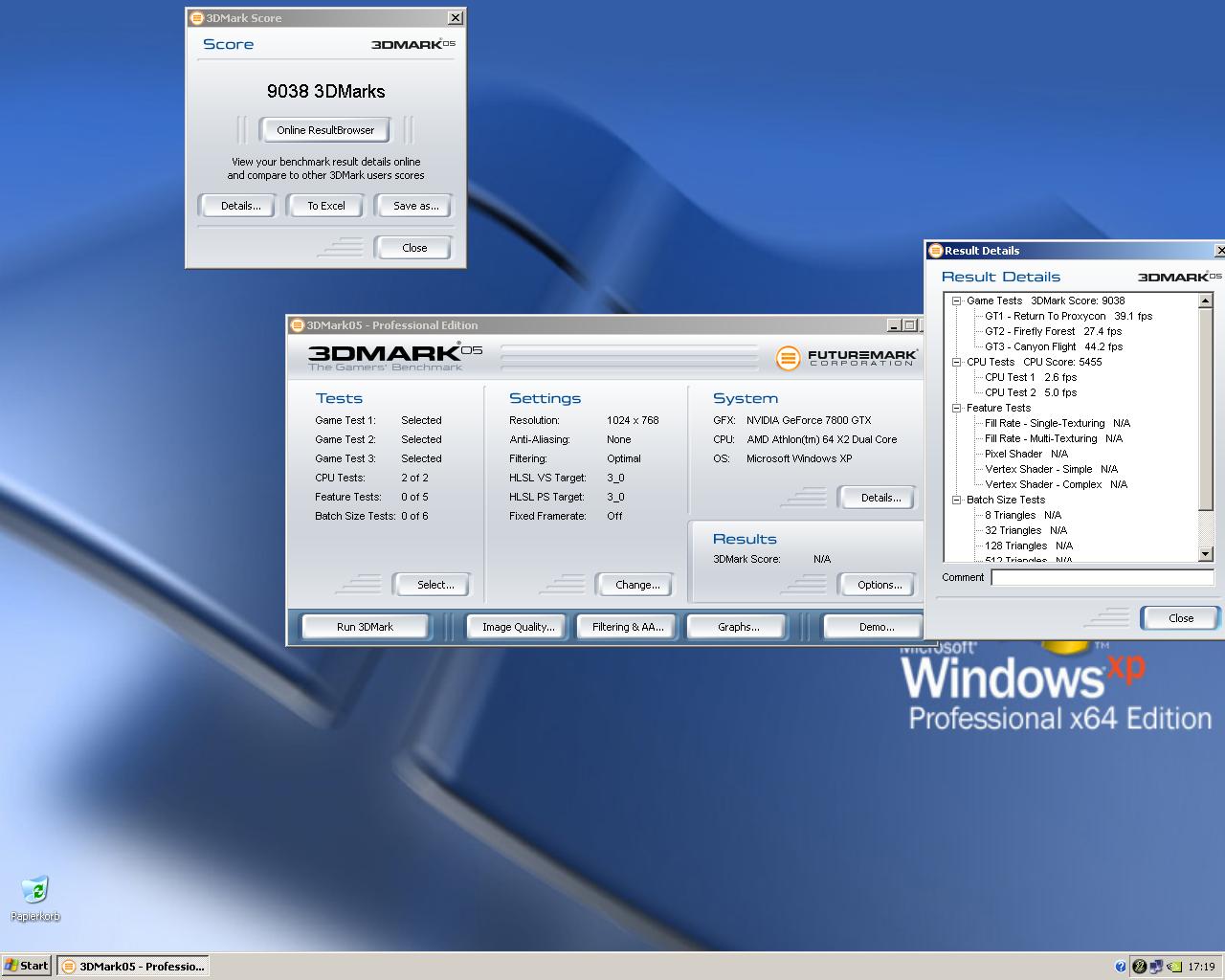
Task: Click the Futuremark Corporation logo
Action: tap(846, 358)
